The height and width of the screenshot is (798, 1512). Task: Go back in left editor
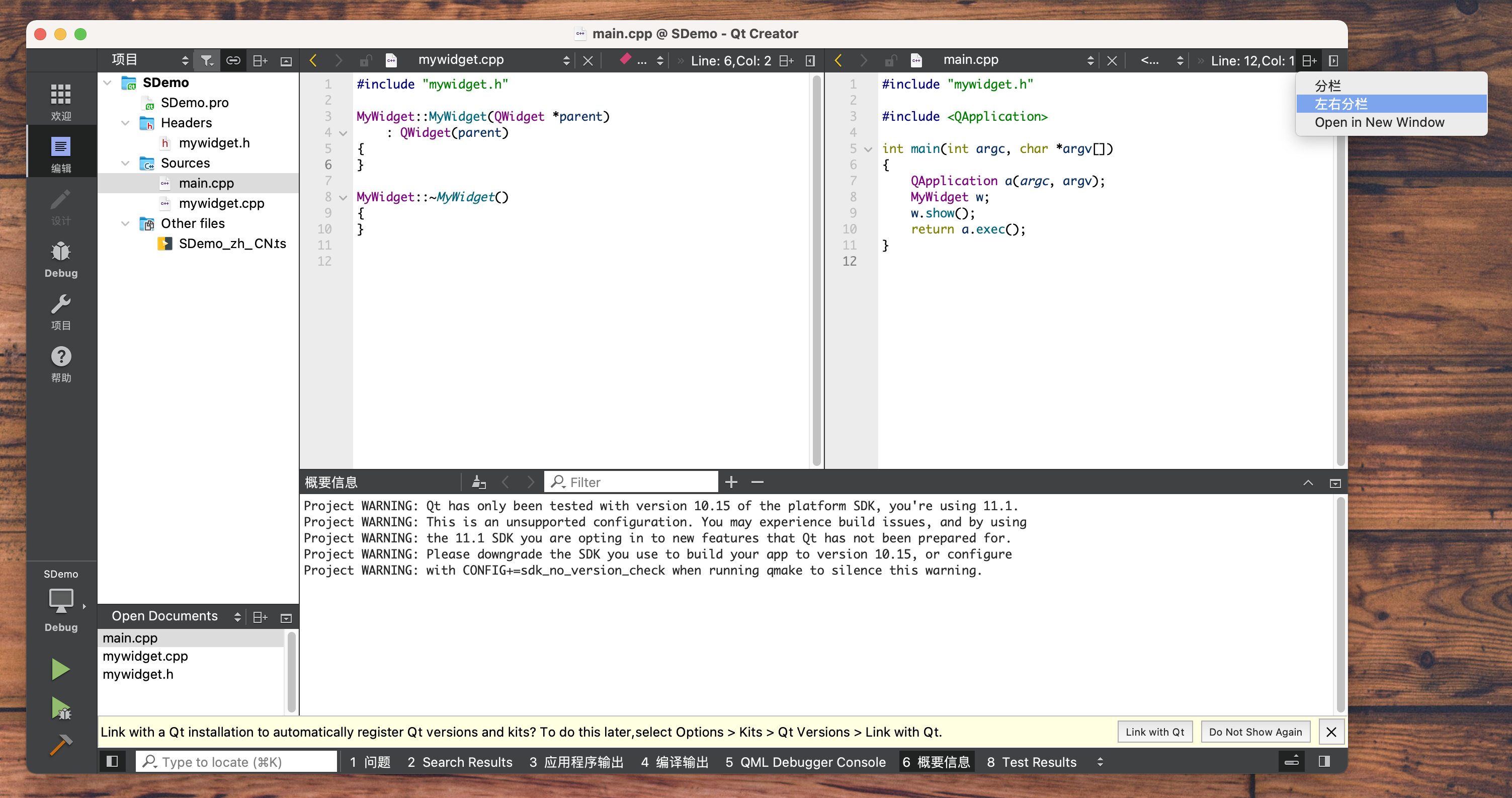[313, 60]
